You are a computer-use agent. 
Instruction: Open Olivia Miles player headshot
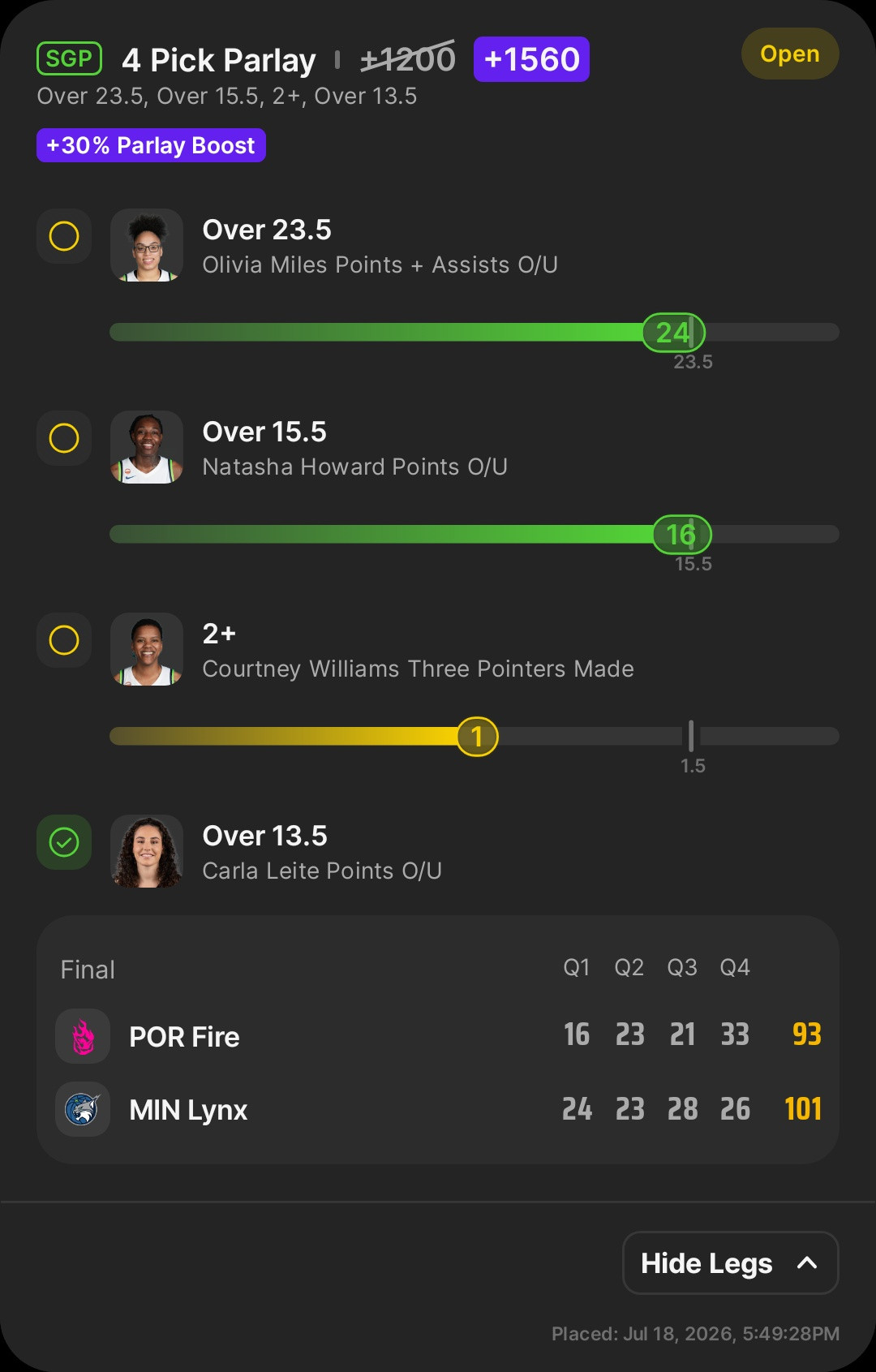tap(147, 245)
